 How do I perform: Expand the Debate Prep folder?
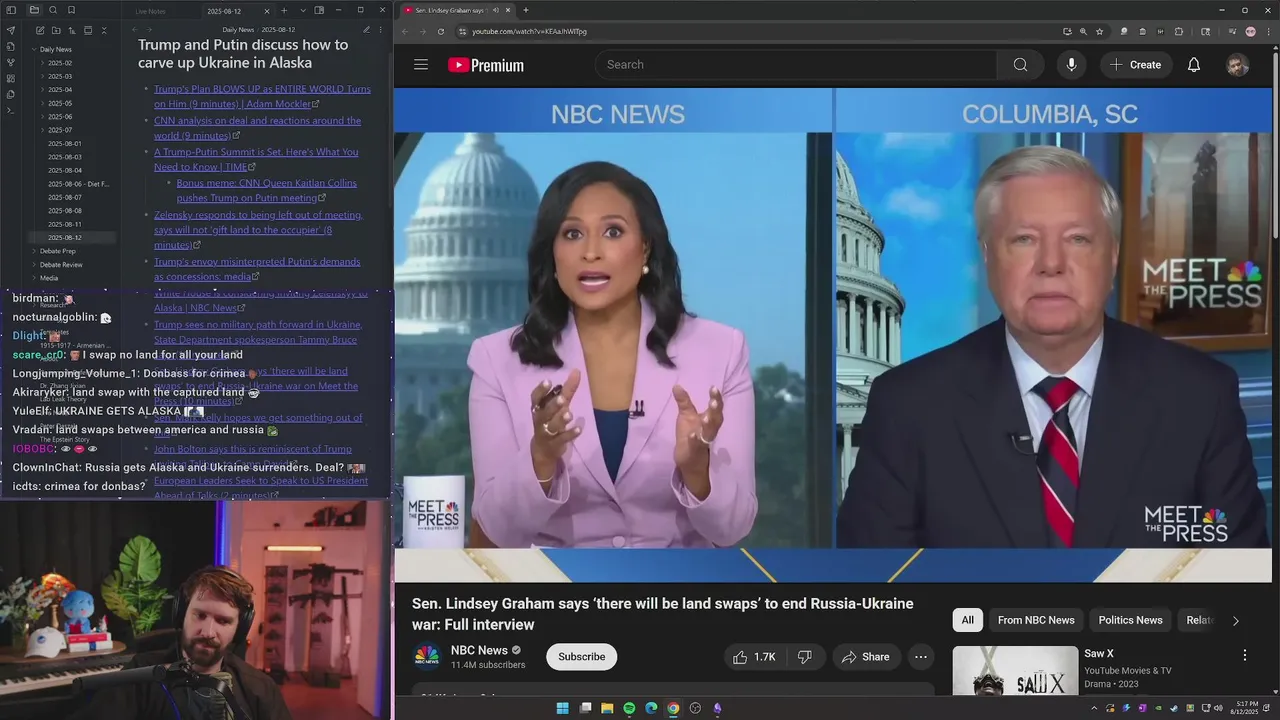click(x=57, y=251)
